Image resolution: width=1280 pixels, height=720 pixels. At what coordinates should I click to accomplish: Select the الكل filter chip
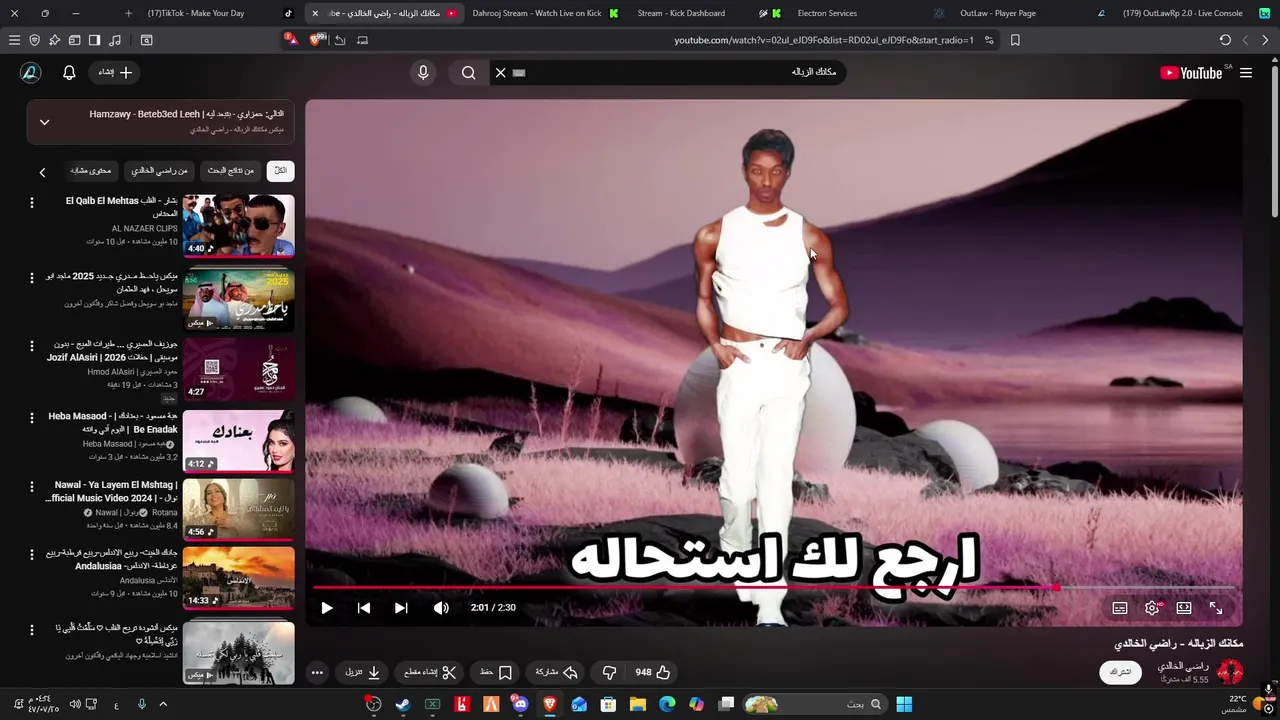[x=281, y=170]
